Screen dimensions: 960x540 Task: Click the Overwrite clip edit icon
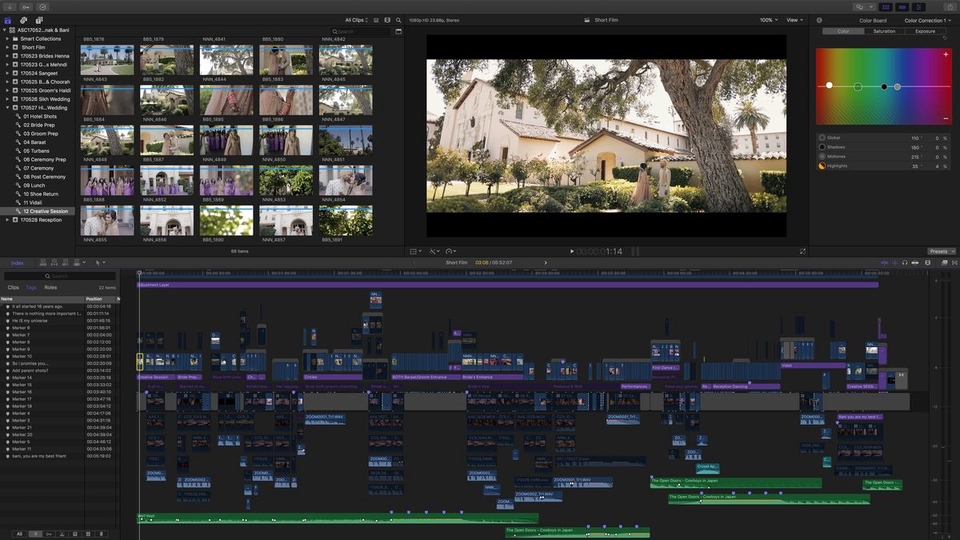77,263
